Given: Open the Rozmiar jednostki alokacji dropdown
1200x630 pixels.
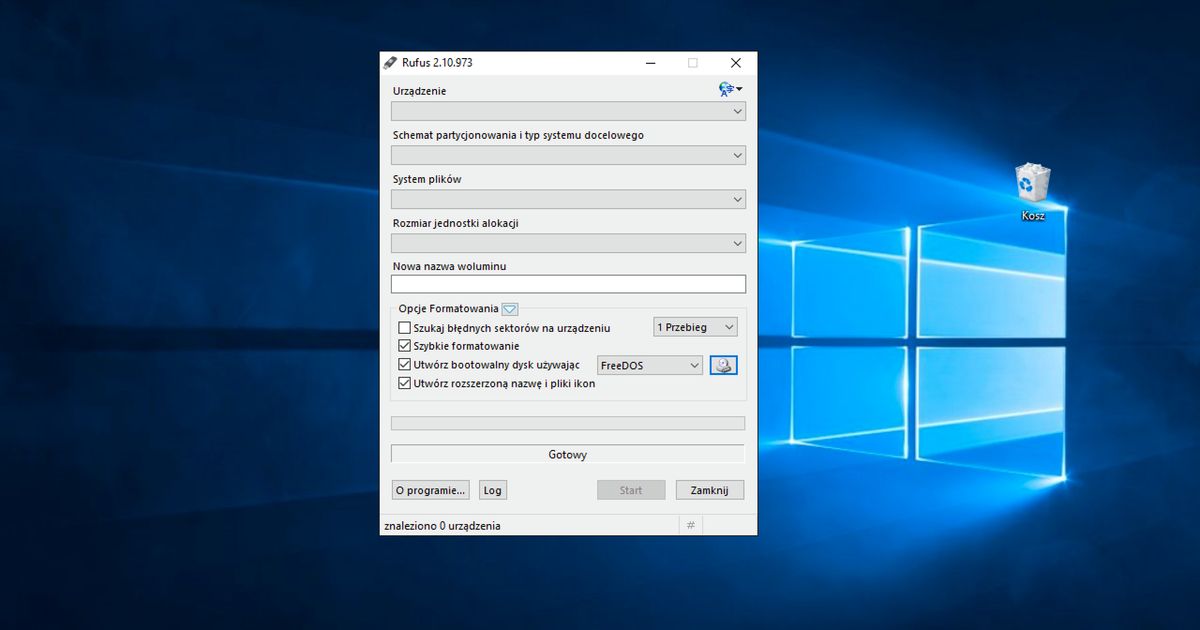Looking at the screenshot, I should click(568, 243).
